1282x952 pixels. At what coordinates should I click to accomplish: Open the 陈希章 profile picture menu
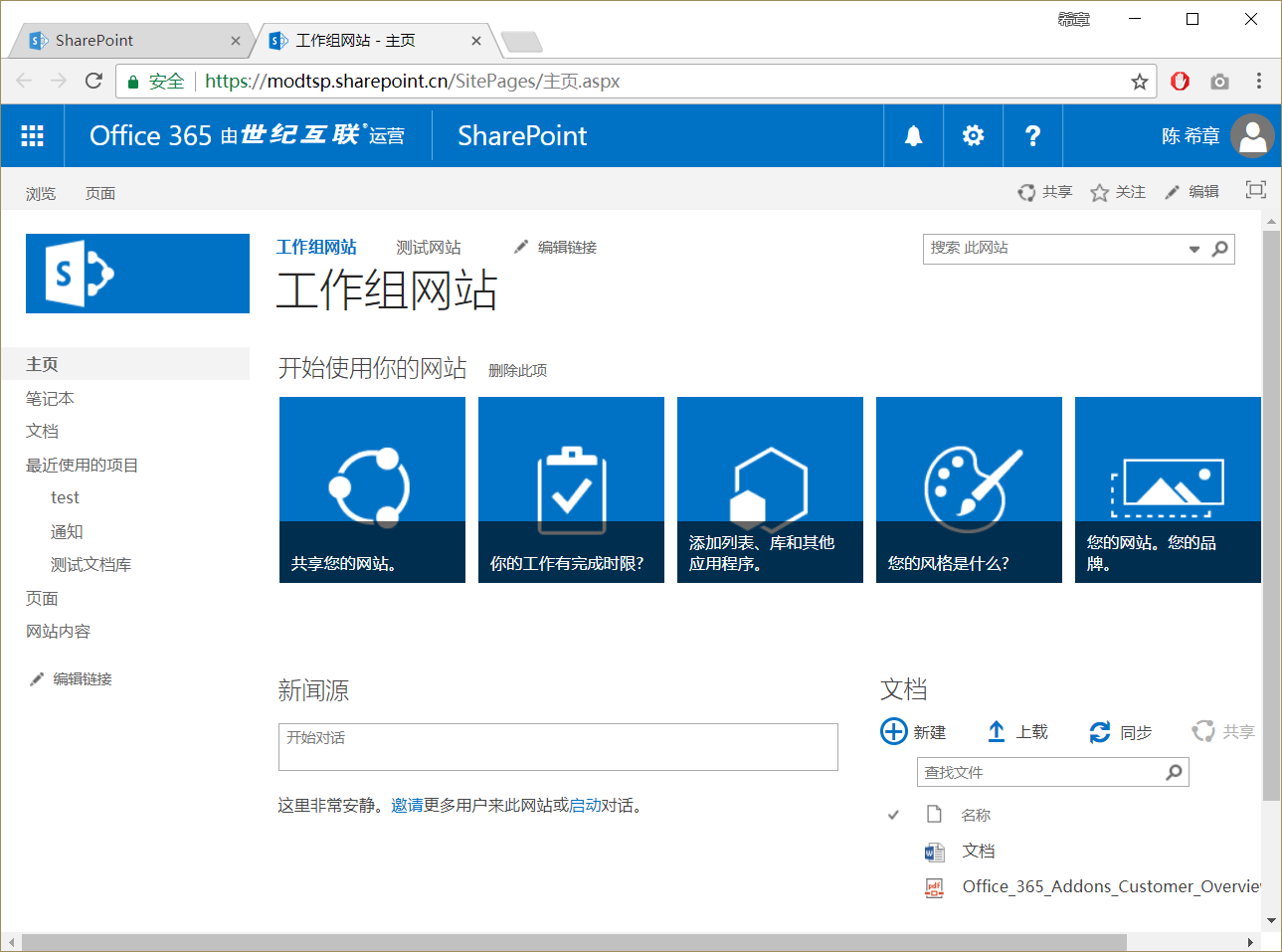(1252, 135)
